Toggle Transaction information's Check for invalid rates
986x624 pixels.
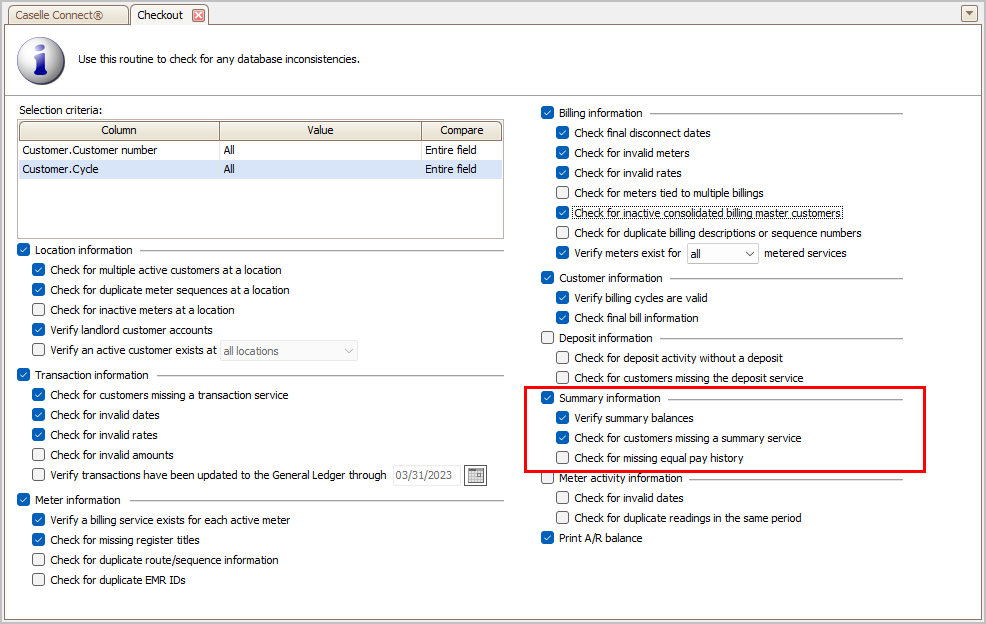39,435
